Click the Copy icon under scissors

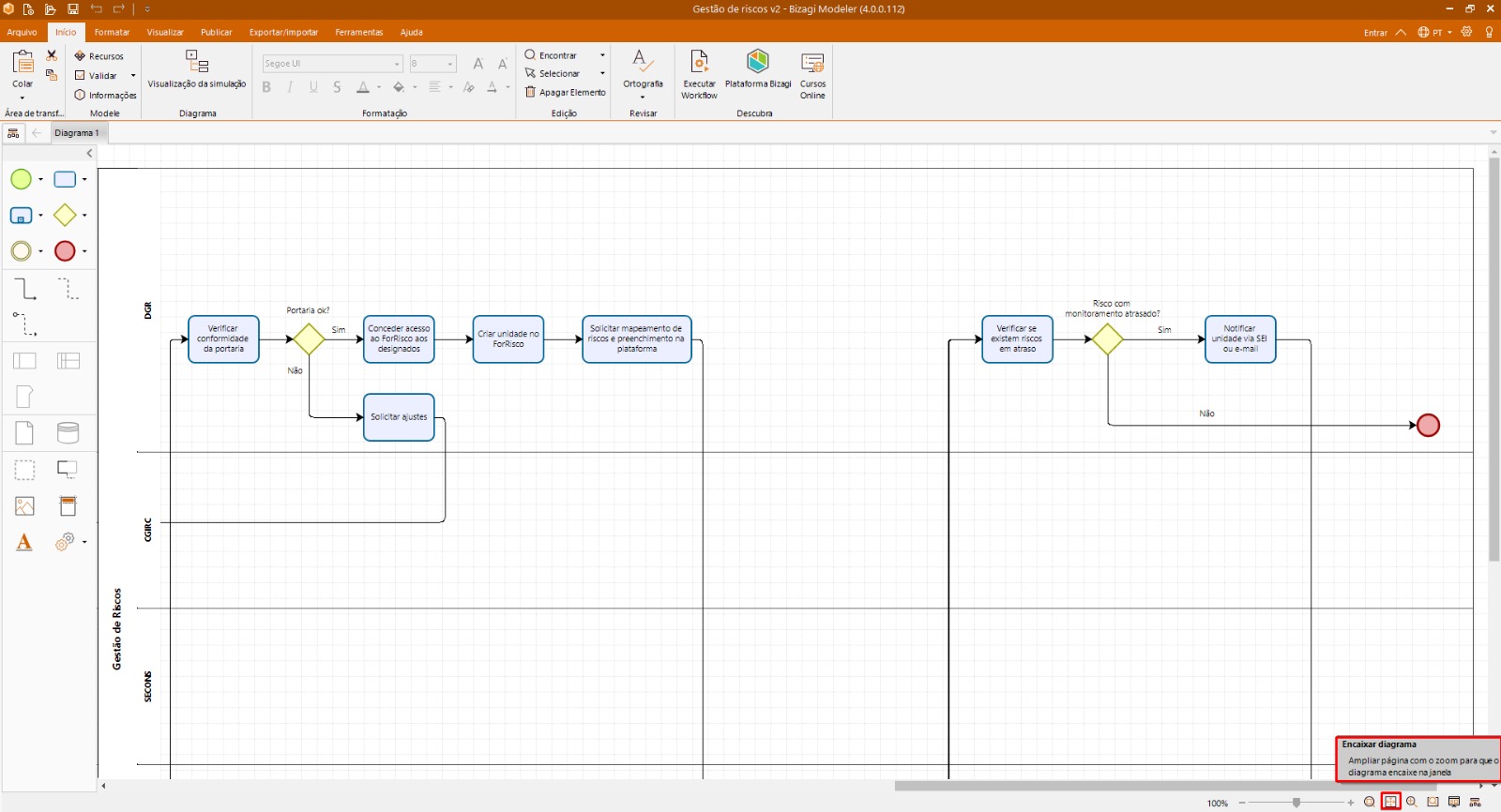(52, 75)
